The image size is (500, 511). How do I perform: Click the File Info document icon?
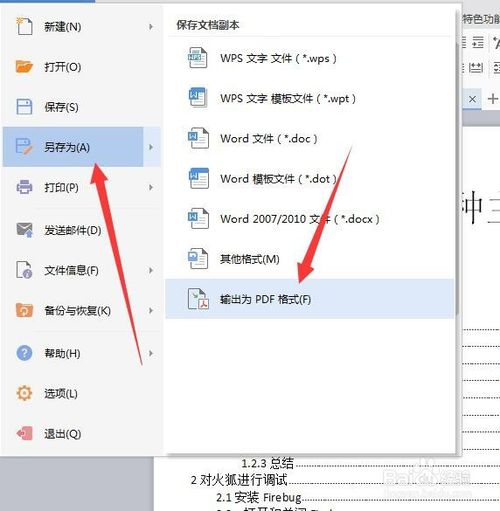pos(24,270)
